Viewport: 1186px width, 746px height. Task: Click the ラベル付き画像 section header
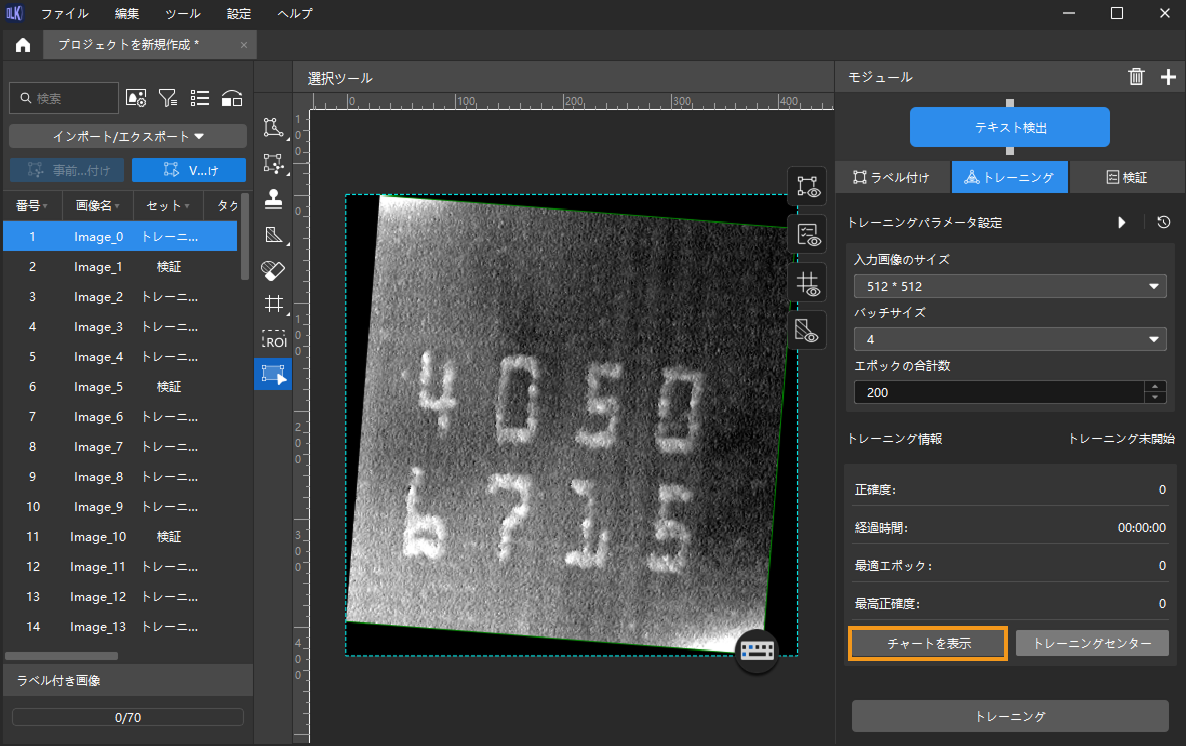(128, 680)
